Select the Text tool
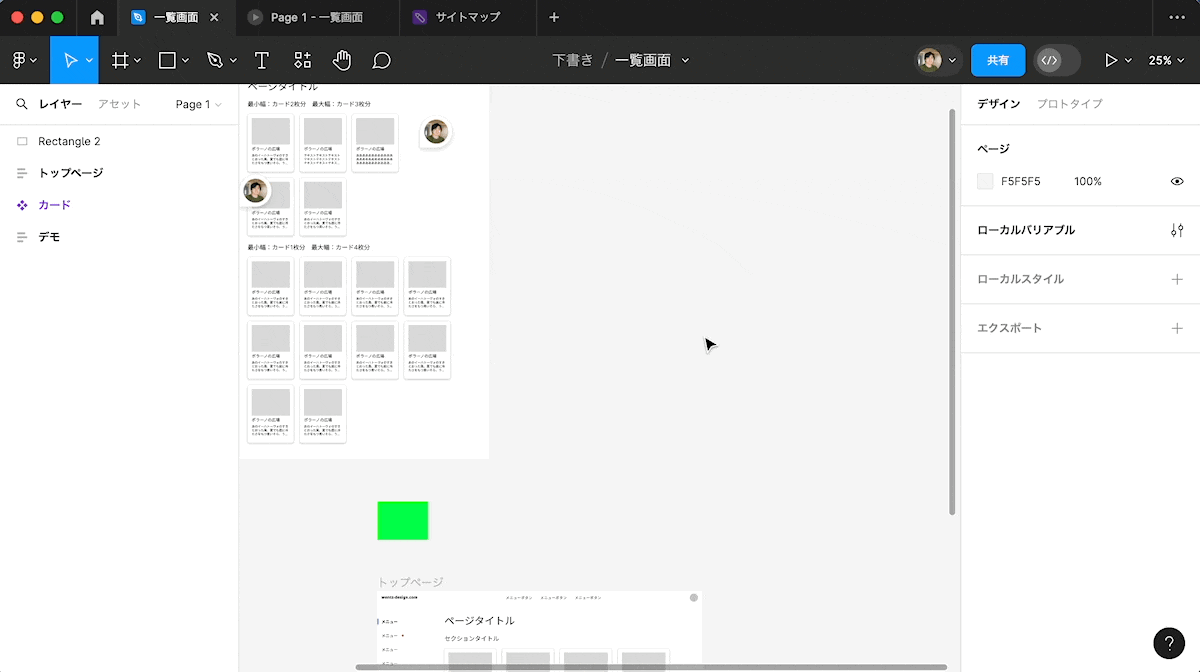 point(262,60)
